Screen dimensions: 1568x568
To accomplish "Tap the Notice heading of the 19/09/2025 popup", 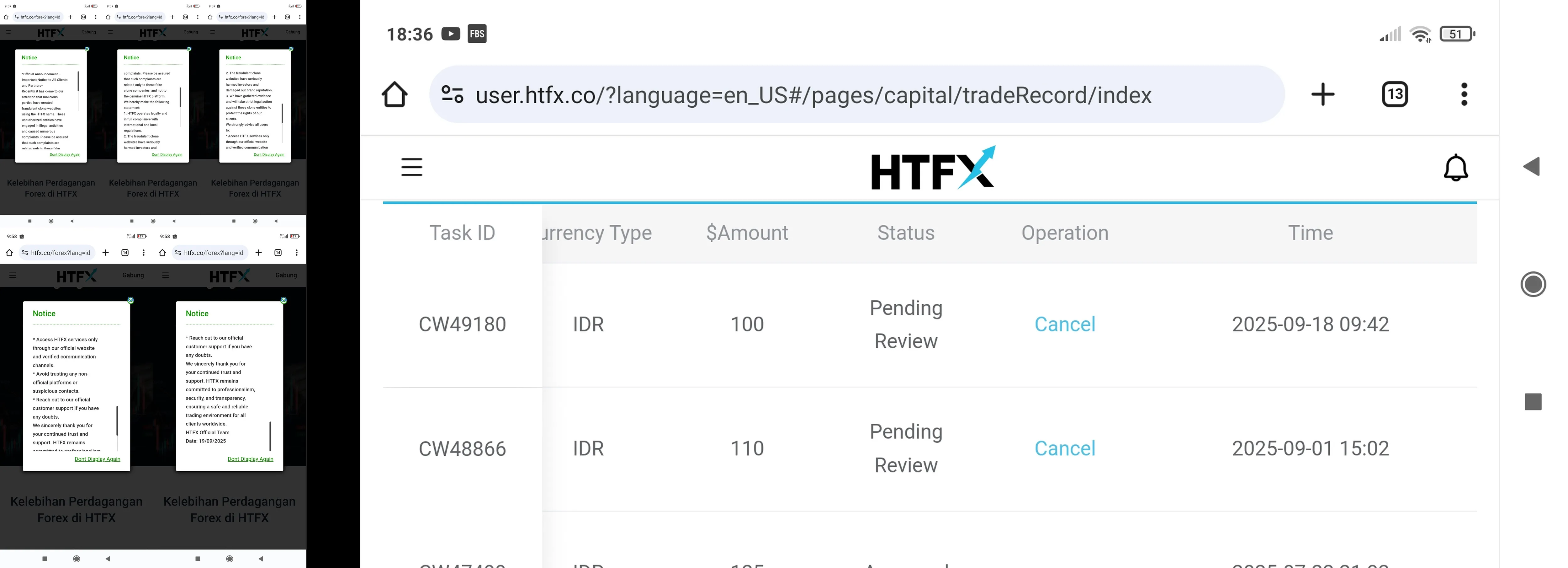I will pyautogui.click(x=197, y=313).
